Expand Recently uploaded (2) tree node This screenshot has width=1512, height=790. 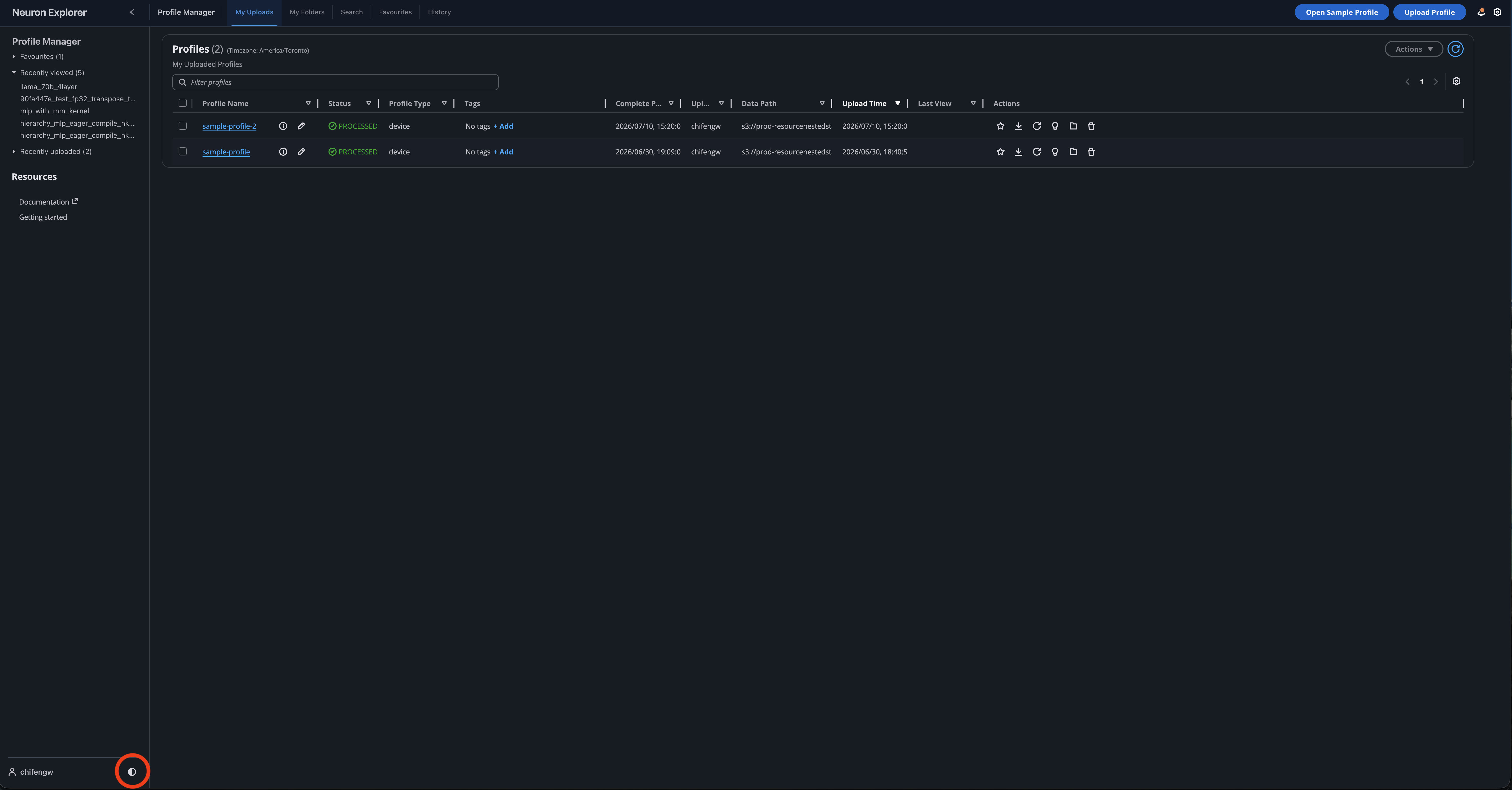tap(14, 151)
